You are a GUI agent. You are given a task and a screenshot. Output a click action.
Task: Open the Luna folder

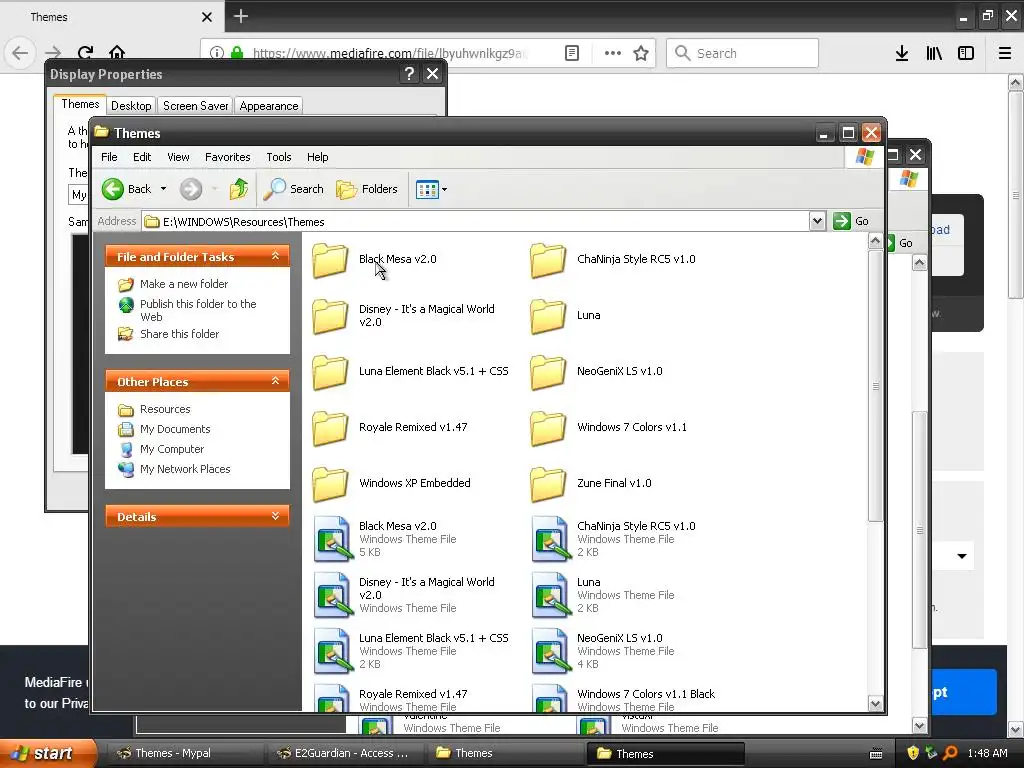tap(566, 315)
